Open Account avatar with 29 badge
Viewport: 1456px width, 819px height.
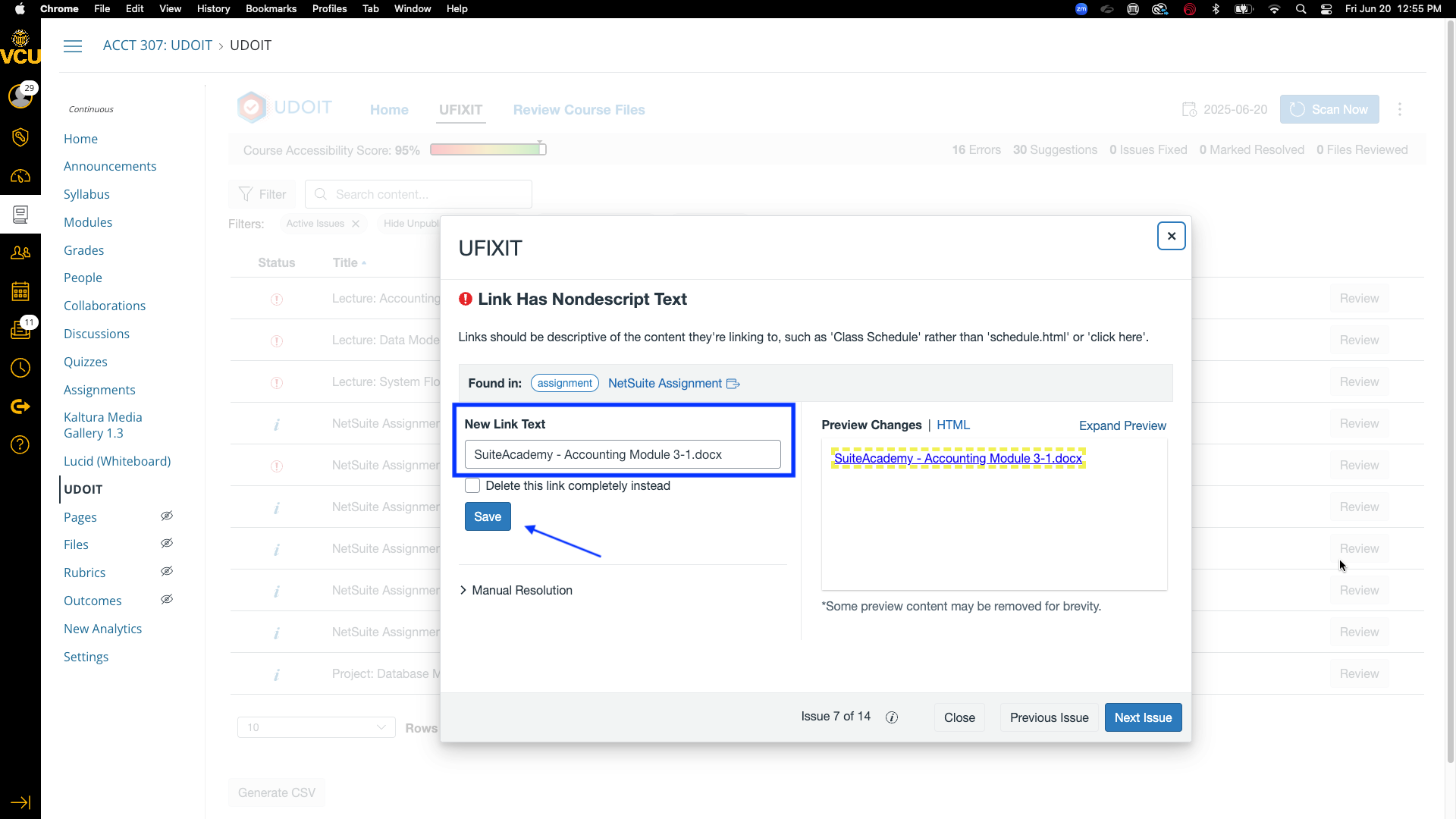(x=20, y=96)
